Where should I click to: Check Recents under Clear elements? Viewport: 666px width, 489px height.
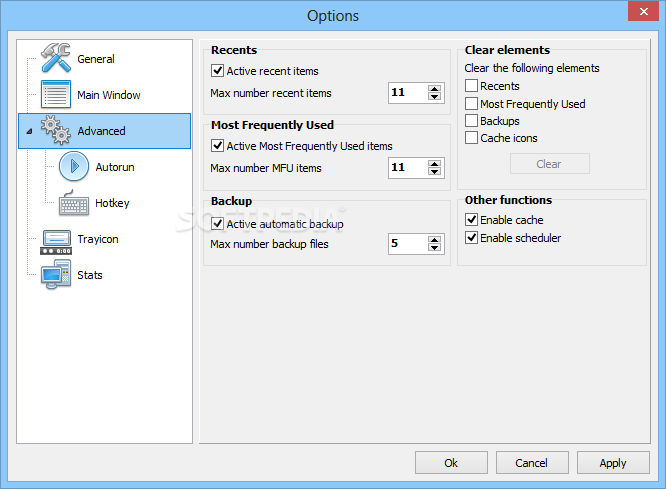(471, 85)
